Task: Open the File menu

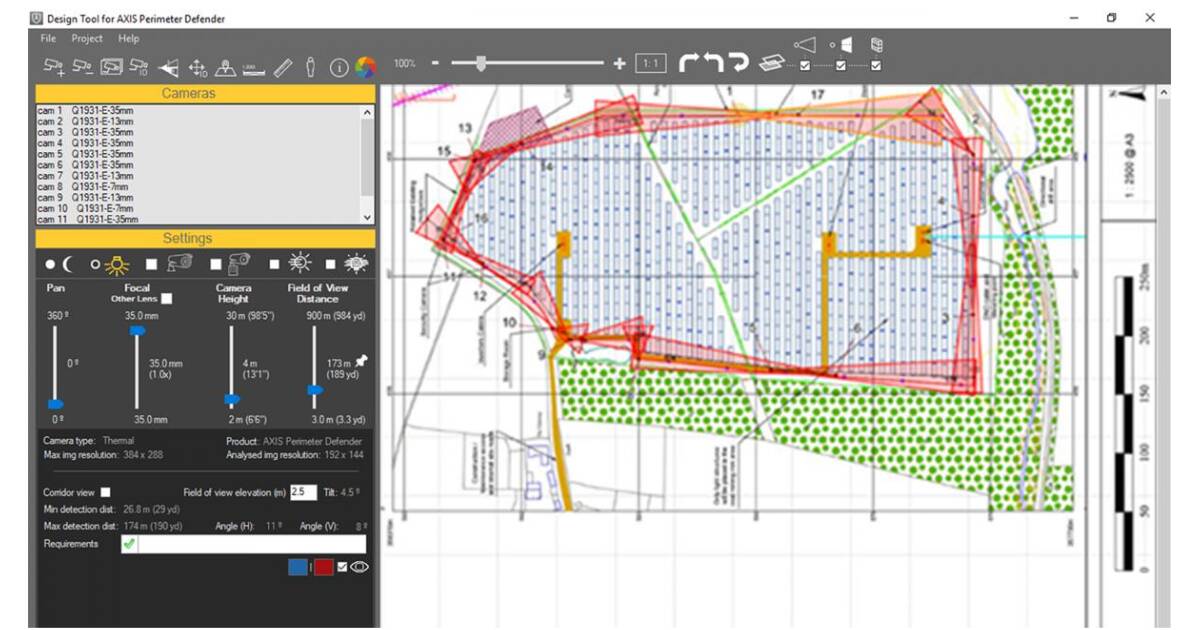Action: (x=46, y=38)
